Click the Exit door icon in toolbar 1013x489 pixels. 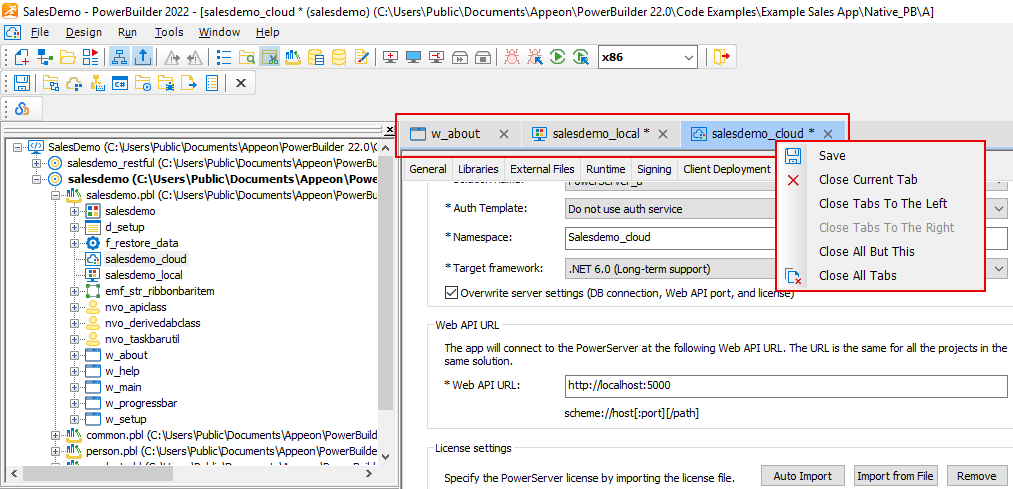pos(722,57)
